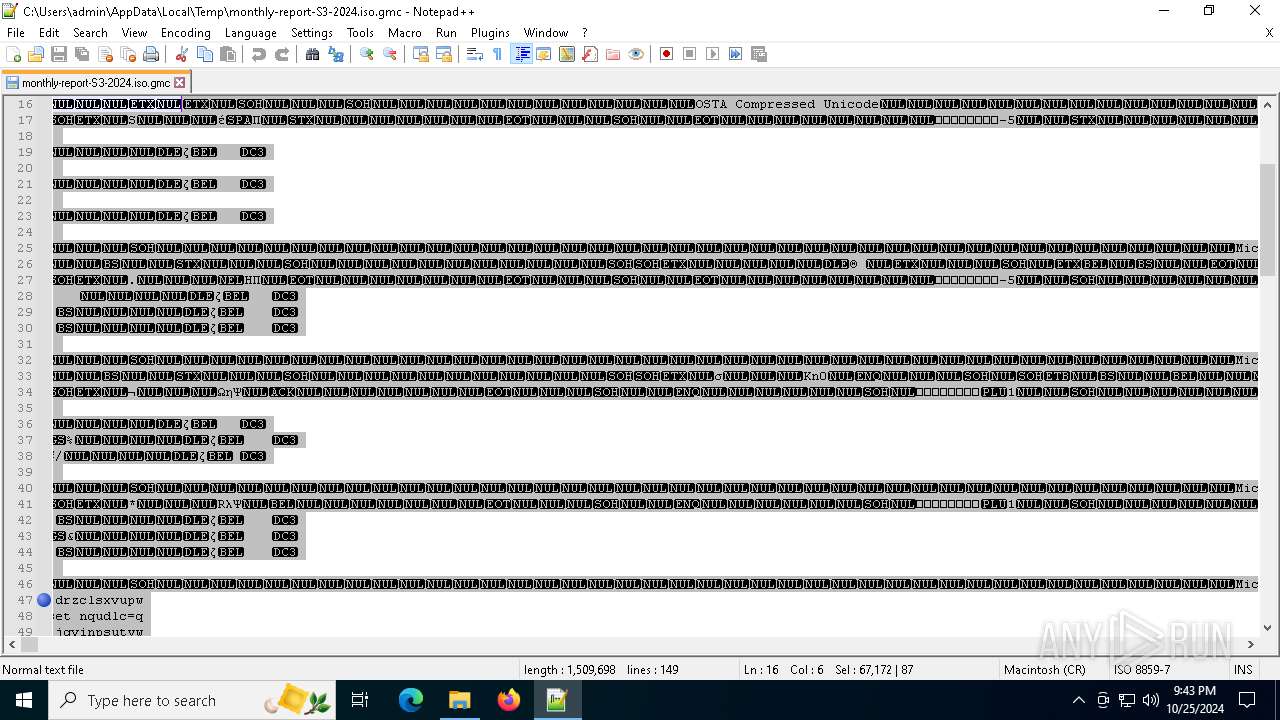Toggle the indent guide icon
Screen dimensions: 1280x720
[x=521, y=54]
